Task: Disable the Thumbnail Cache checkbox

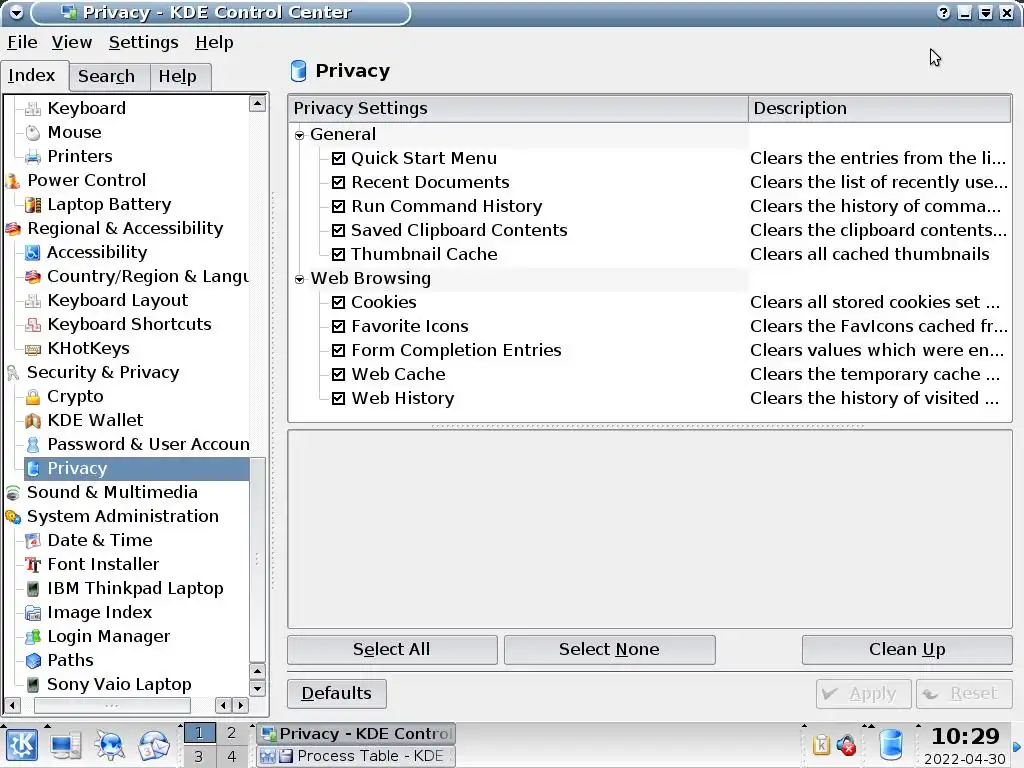Action: (x=338, y=255)
